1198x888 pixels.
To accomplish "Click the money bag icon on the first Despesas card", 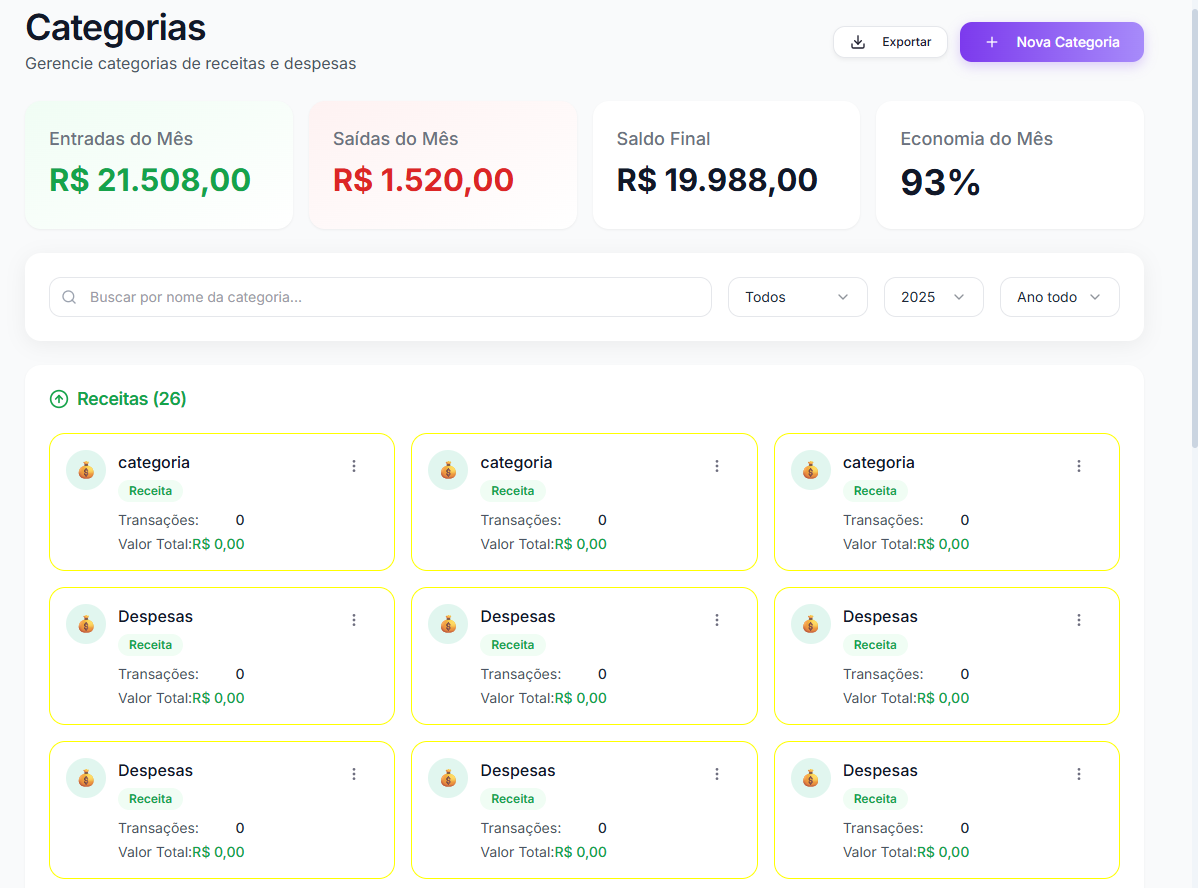I will pos(85,623).
